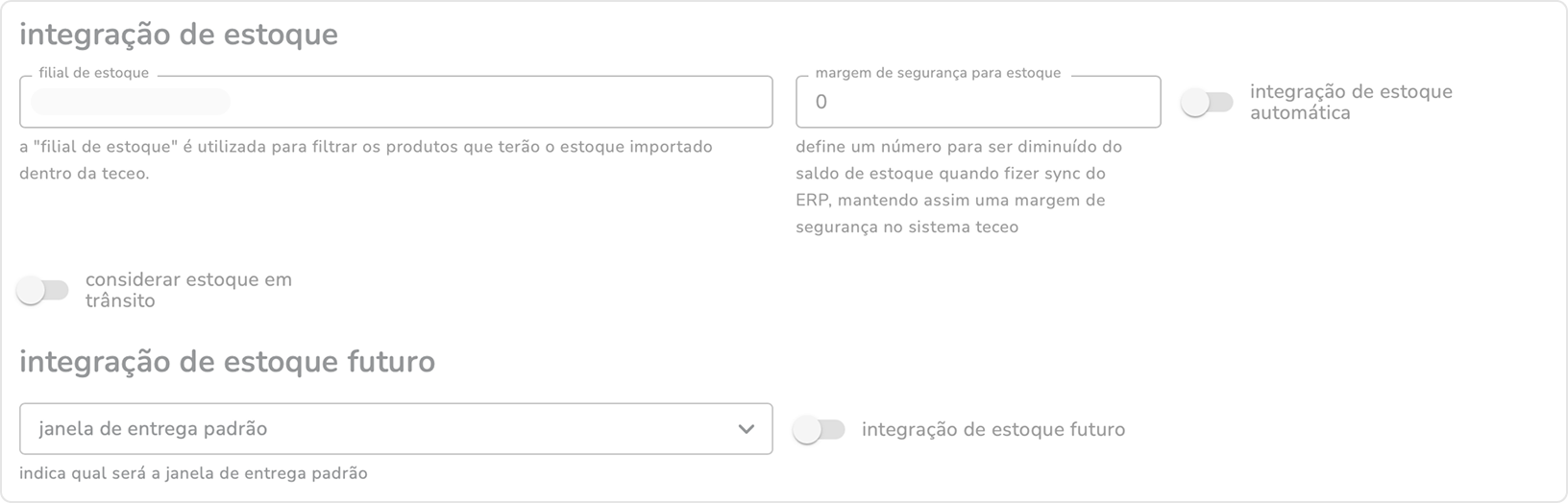Click the "filial de estoque" floating field label
Image resolution: width=1568 pixels, height=503 pixels.
[x=94, y=73]
